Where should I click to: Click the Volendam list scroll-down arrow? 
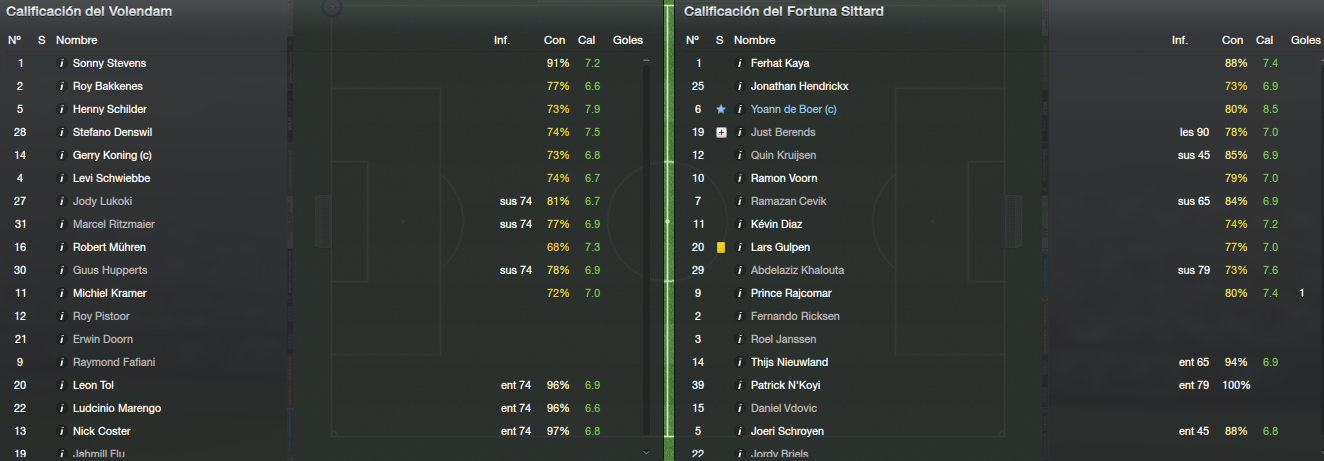click(x=646, y=453)
